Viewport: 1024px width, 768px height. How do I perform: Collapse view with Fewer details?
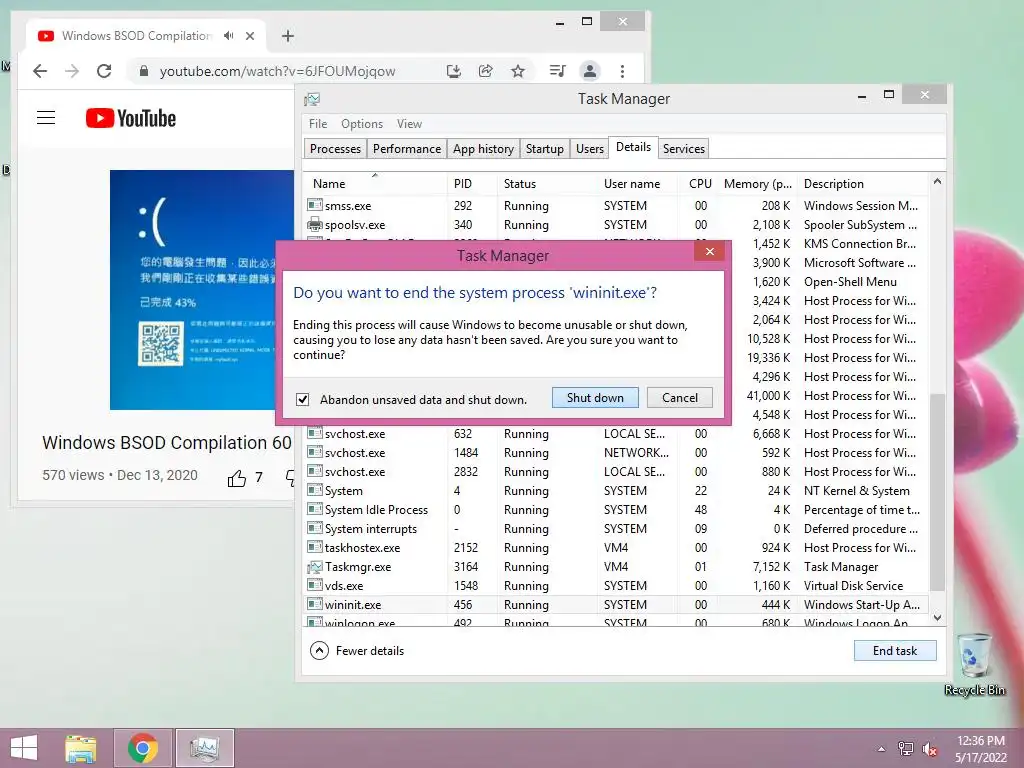pos(357,651)
